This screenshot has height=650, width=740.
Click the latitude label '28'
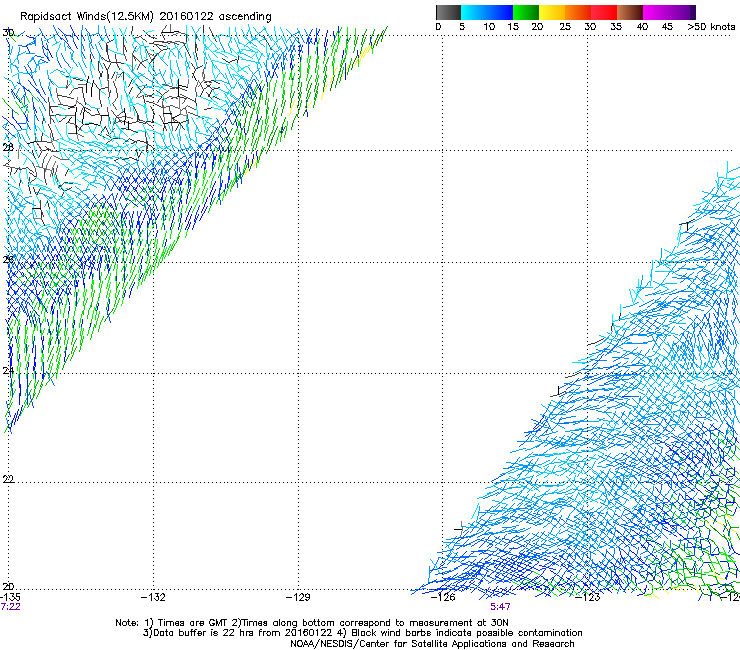[8, 148]
